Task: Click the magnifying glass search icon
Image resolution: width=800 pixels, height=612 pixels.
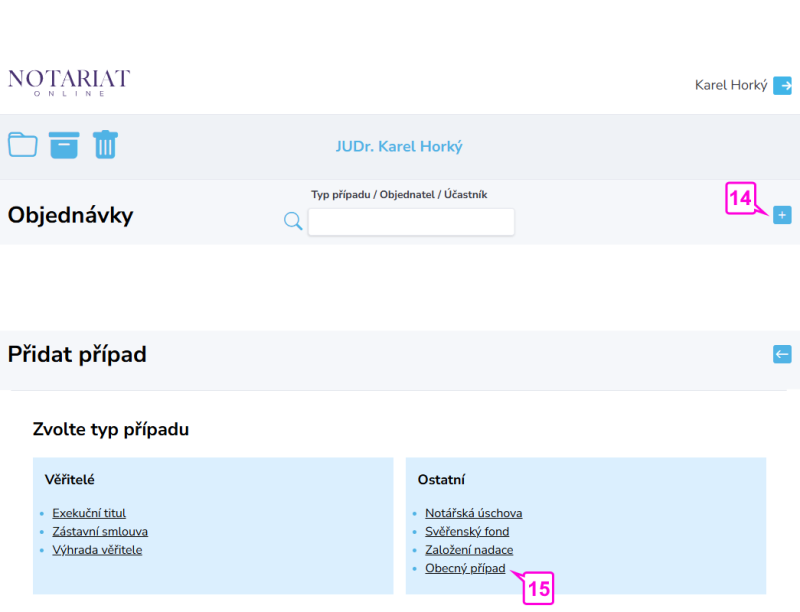Action: pyautogui.click(x=293, y=221)
